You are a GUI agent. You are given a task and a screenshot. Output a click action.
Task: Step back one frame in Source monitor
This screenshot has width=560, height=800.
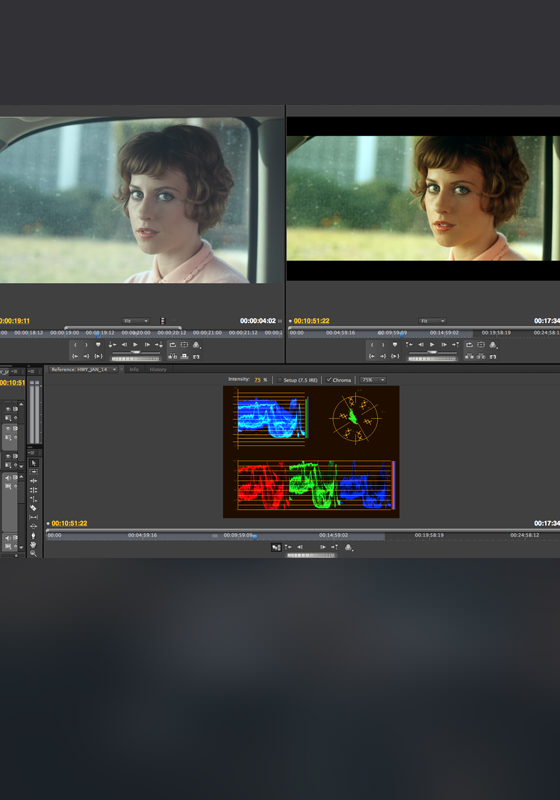tap(124, 344)
